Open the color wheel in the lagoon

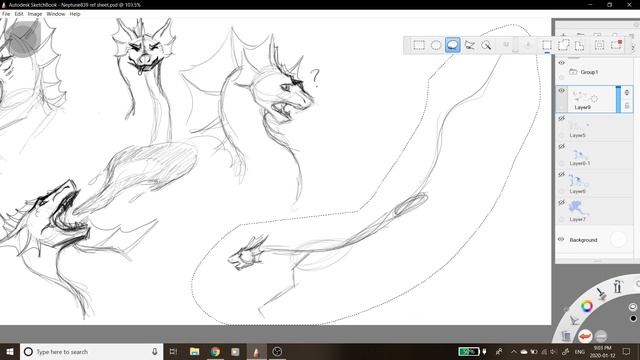coord(587,306)
